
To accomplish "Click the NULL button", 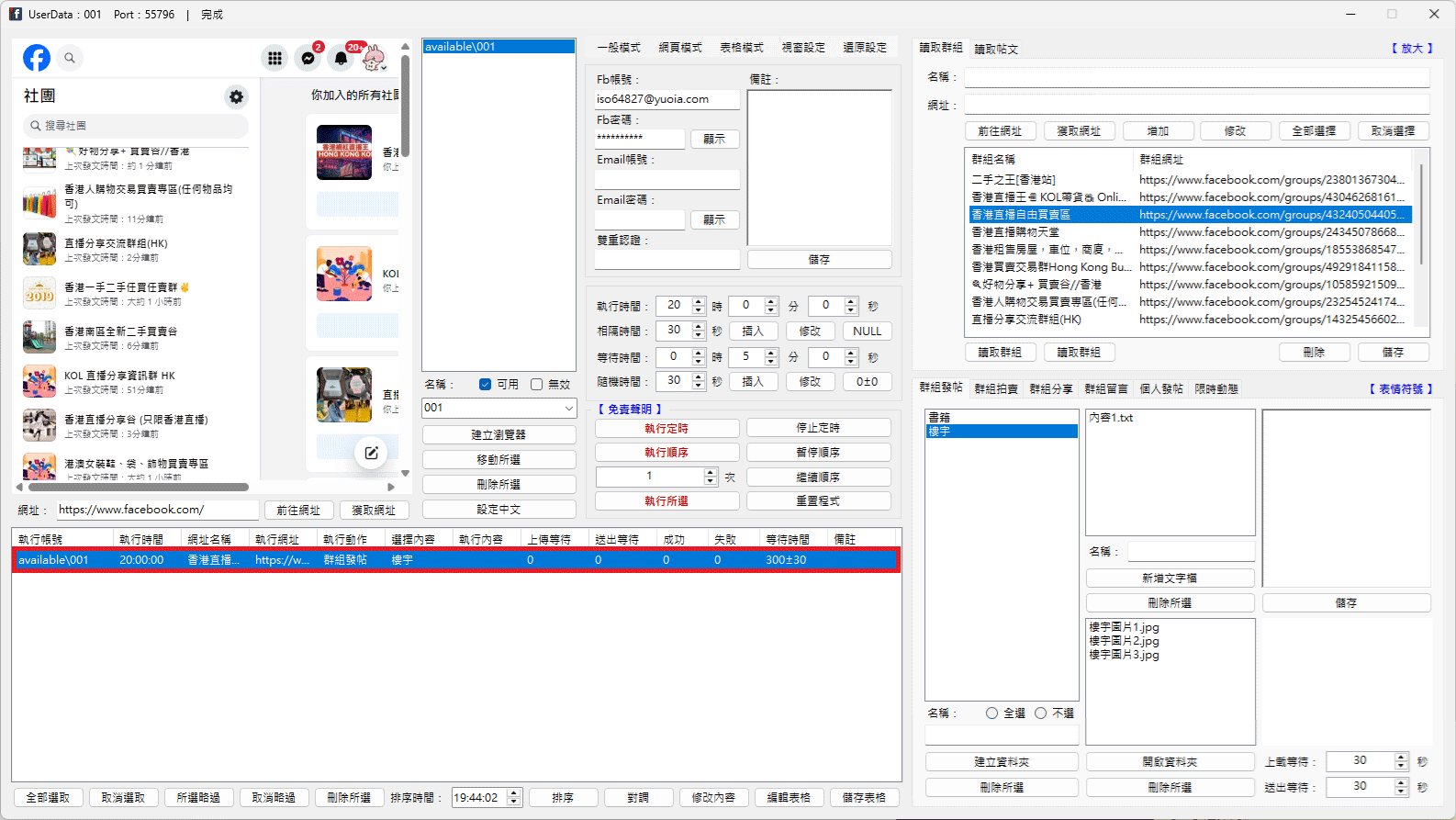I will pyautogui.click(x=867, y=331).
